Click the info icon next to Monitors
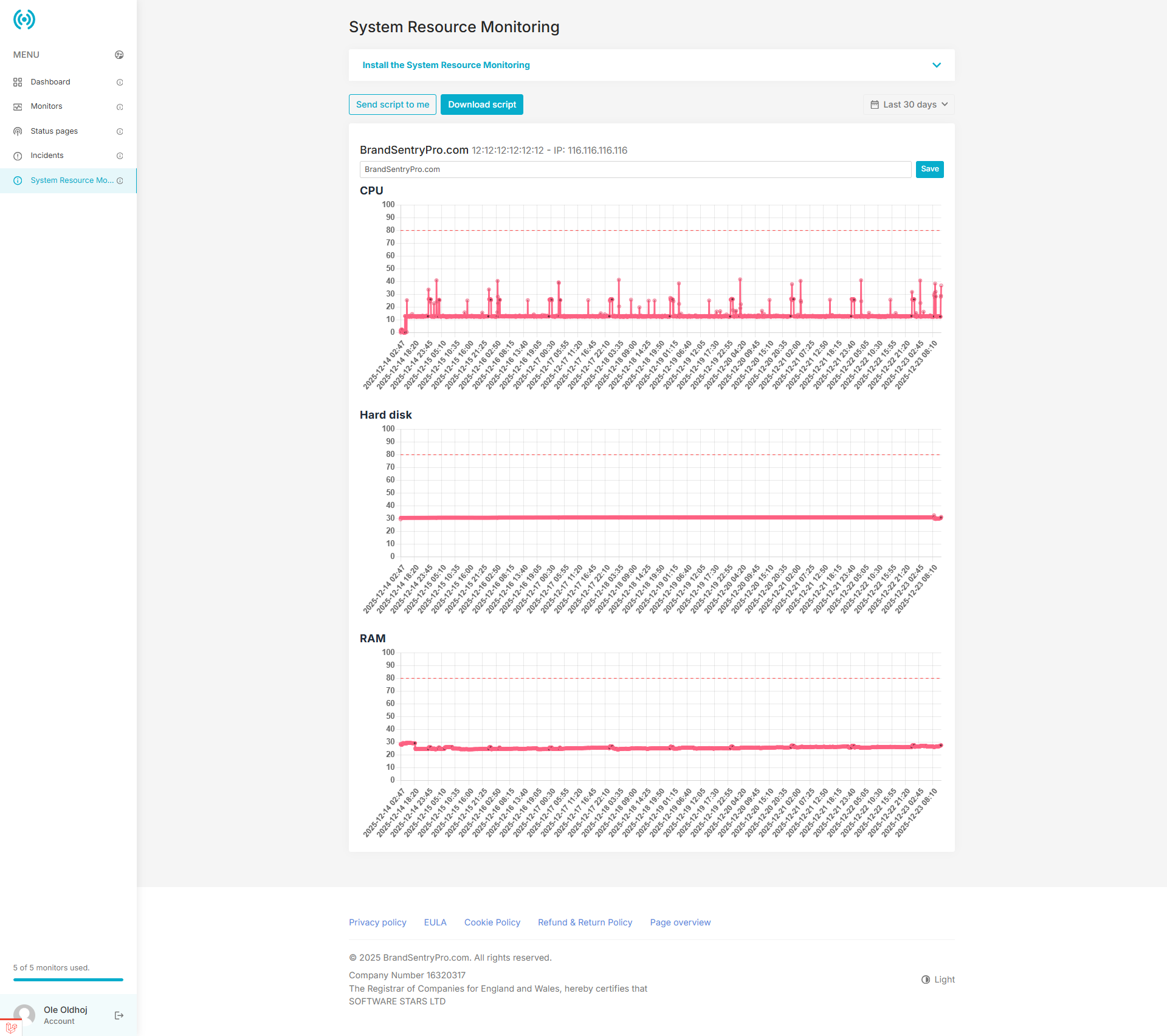 coord(120,107)
